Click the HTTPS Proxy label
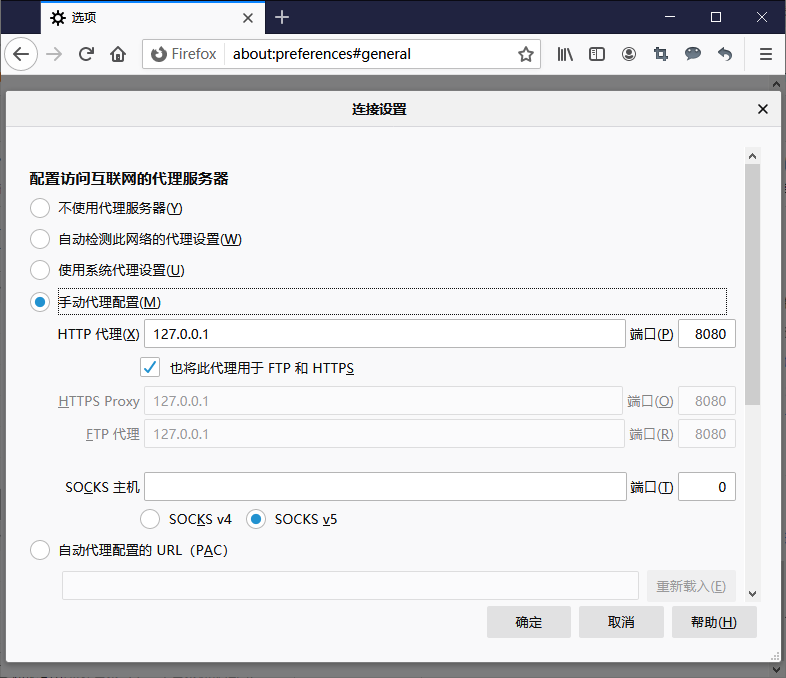Viewport: 786px width, 678px height. point(99,401)
